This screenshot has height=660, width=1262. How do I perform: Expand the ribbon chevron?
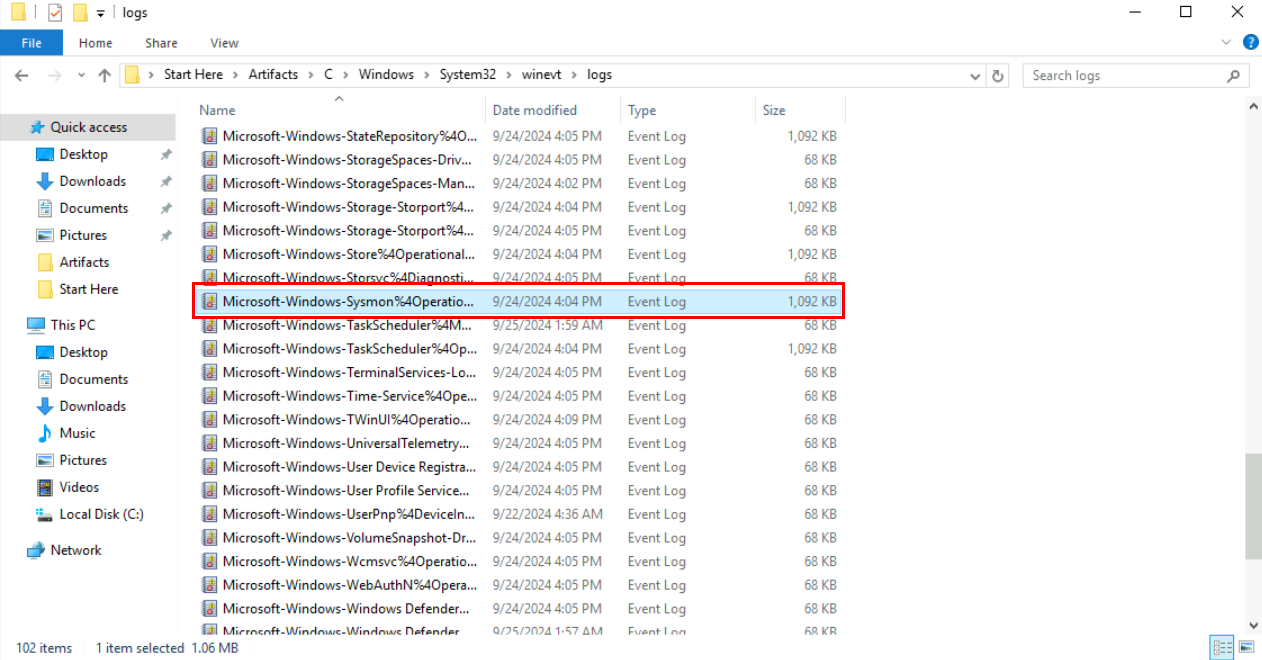click(1227, 43)
